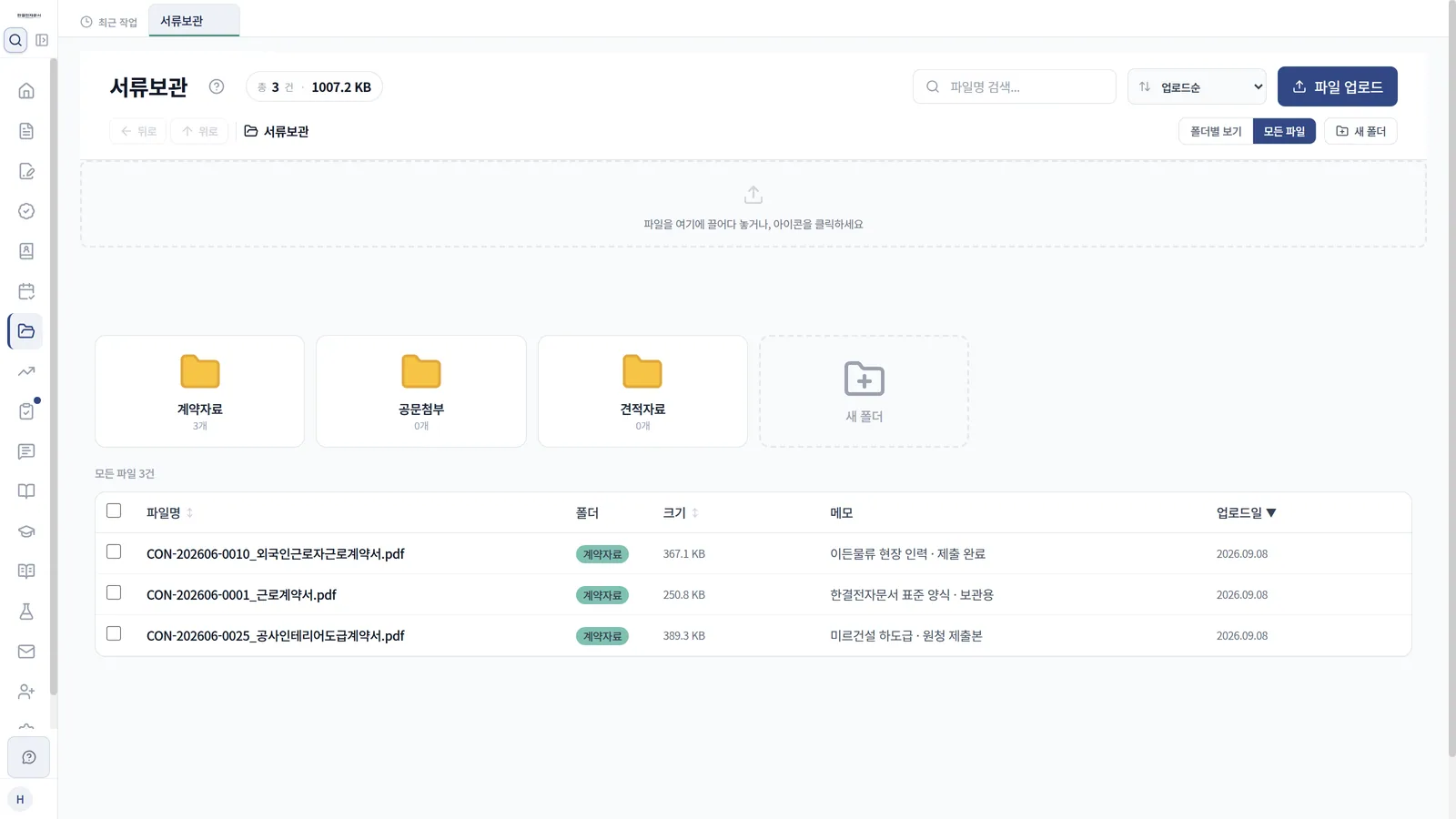Switch to 폴더별 보기 view
Screen dimensions: 1456x819
click(1216, 131)
